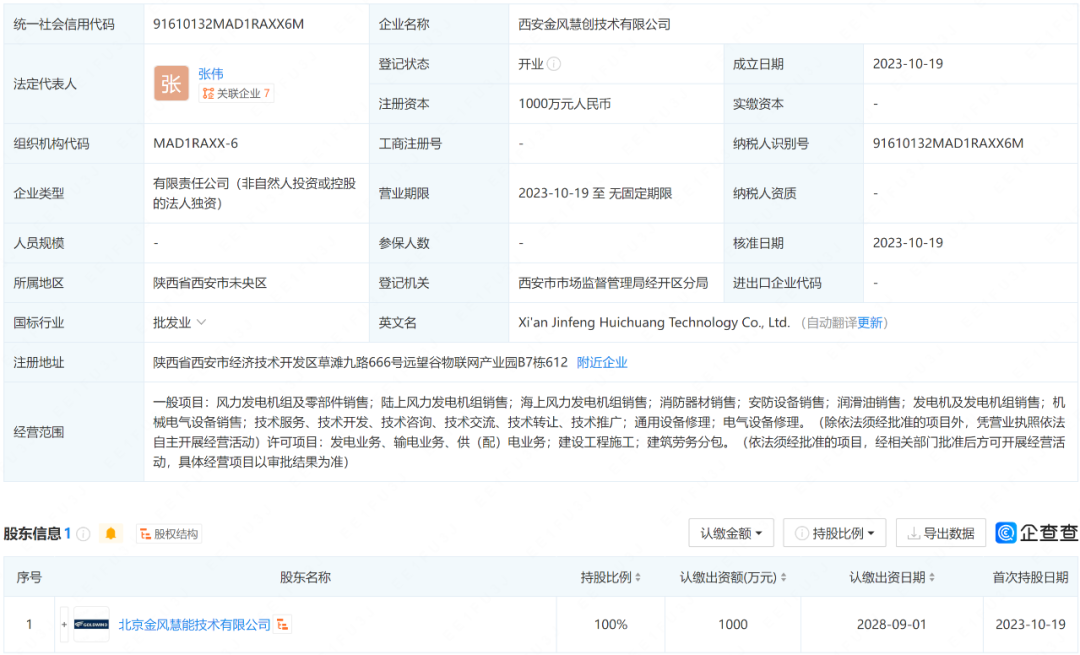The height and width of the screenshot is (655, 1080).
Task: Open the 认缴金额 dropdown filter
Action: pos(731,533)
